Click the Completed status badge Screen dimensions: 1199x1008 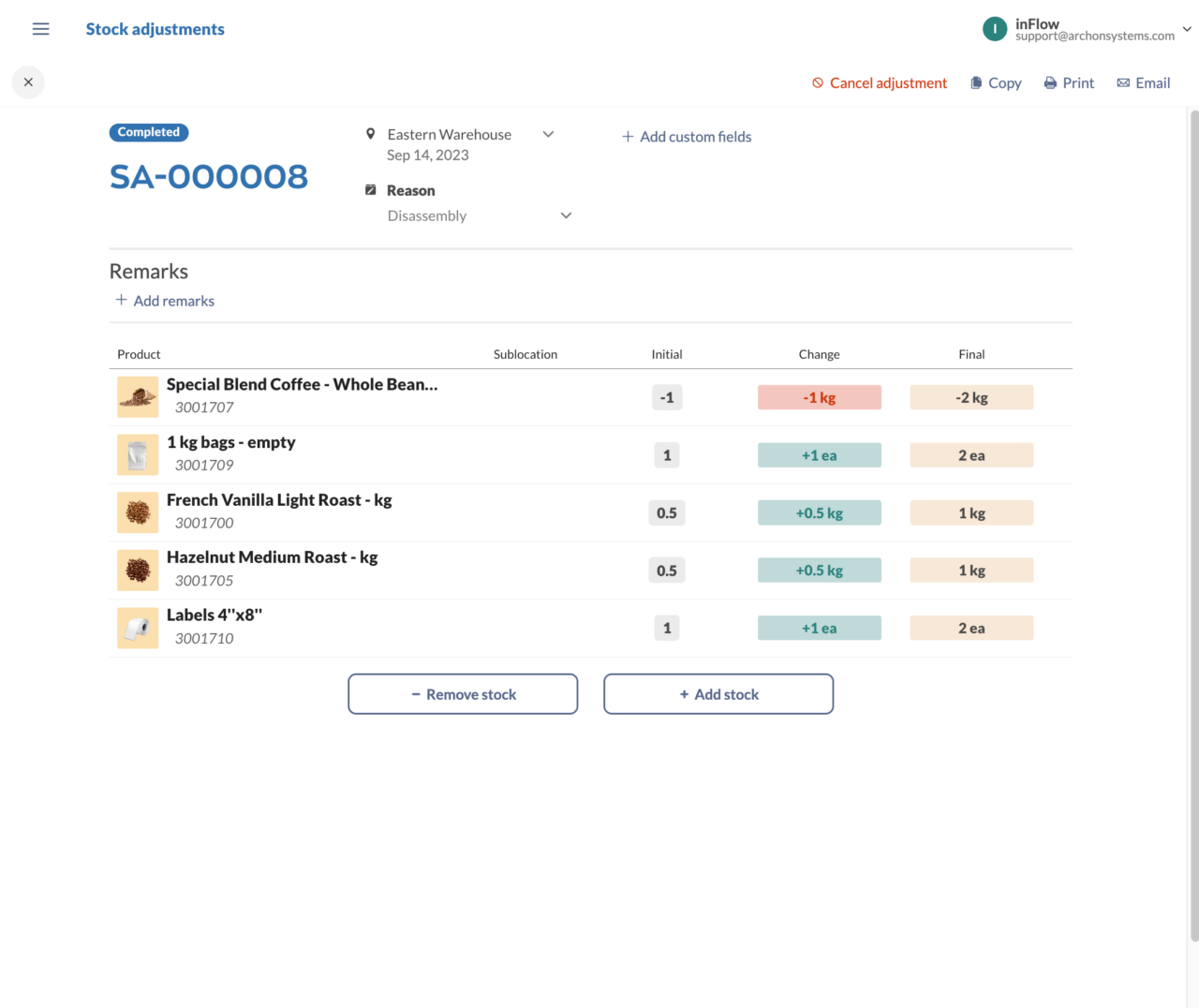(148, 132)
